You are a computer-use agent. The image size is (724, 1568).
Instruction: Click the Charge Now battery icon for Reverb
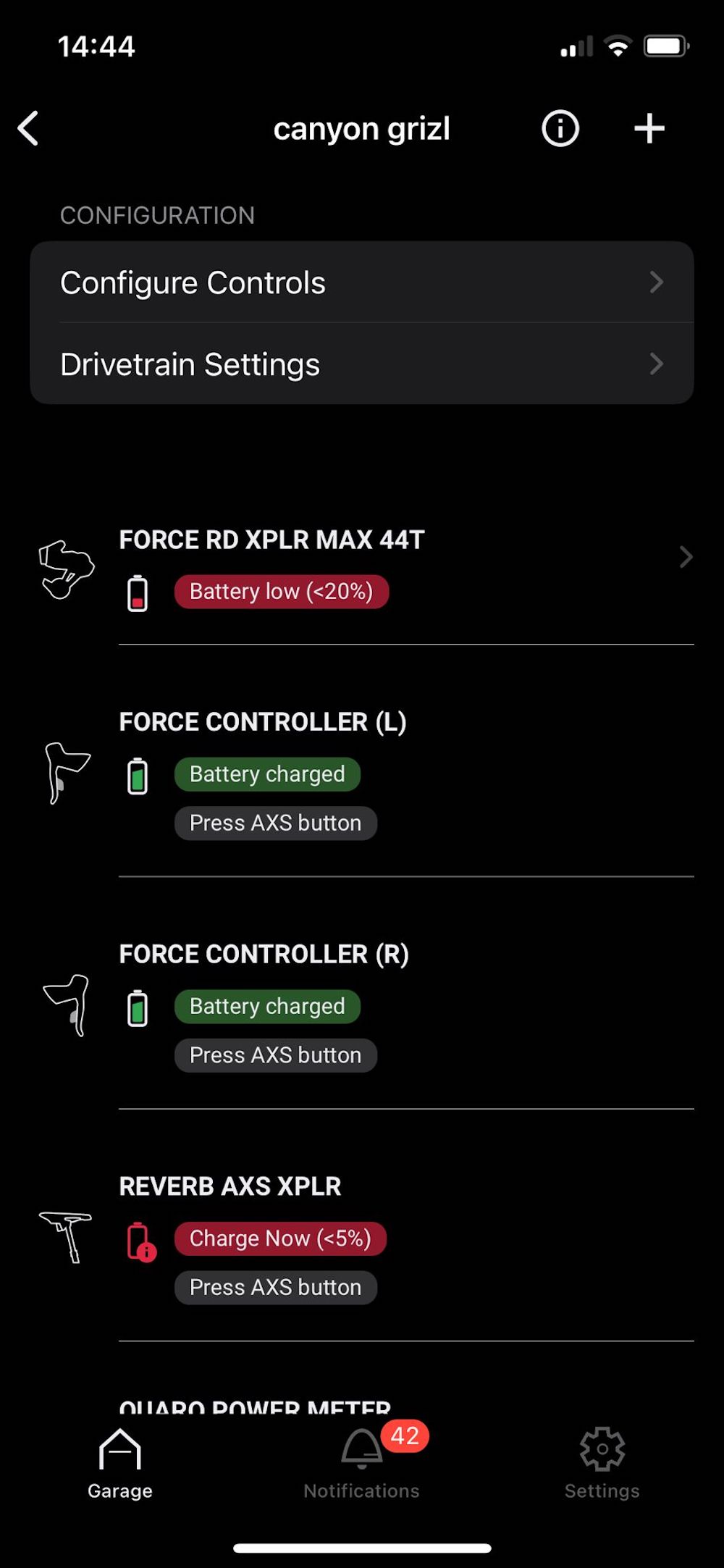pyautogui.click(x=138, y=1238)
